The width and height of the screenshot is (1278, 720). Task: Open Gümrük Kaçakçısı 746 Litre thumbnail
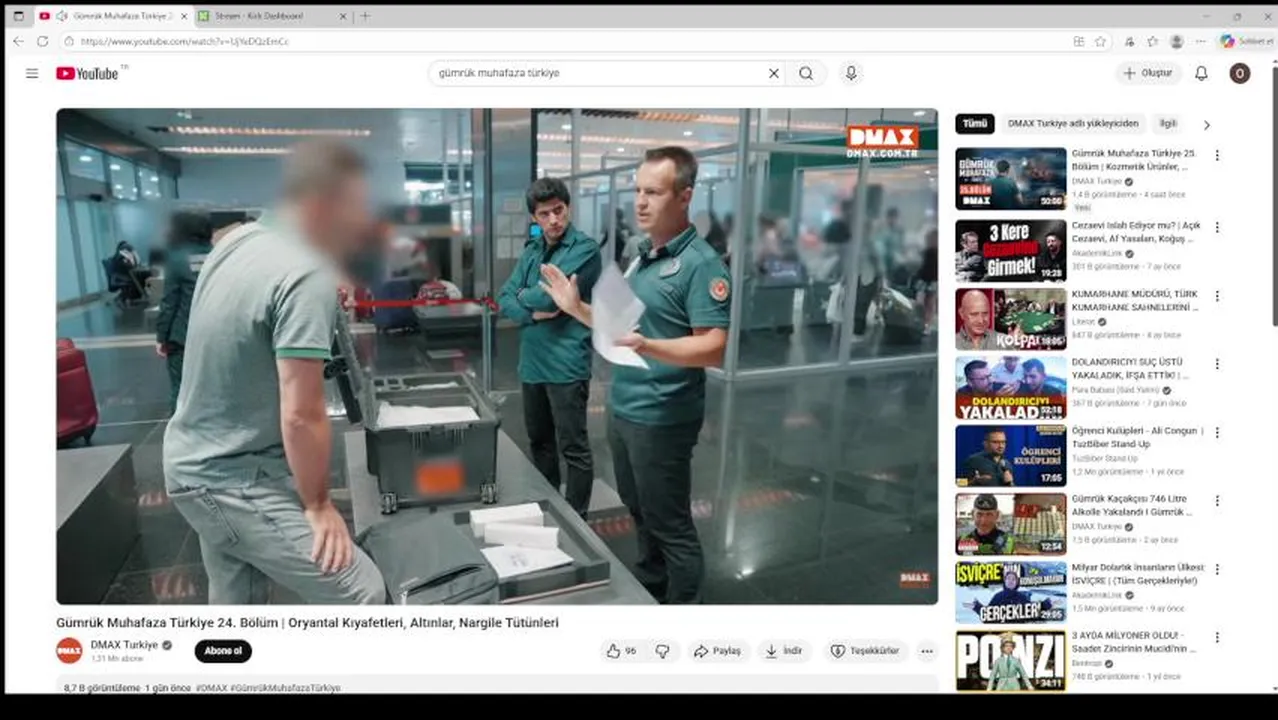tap(1010, 523)
